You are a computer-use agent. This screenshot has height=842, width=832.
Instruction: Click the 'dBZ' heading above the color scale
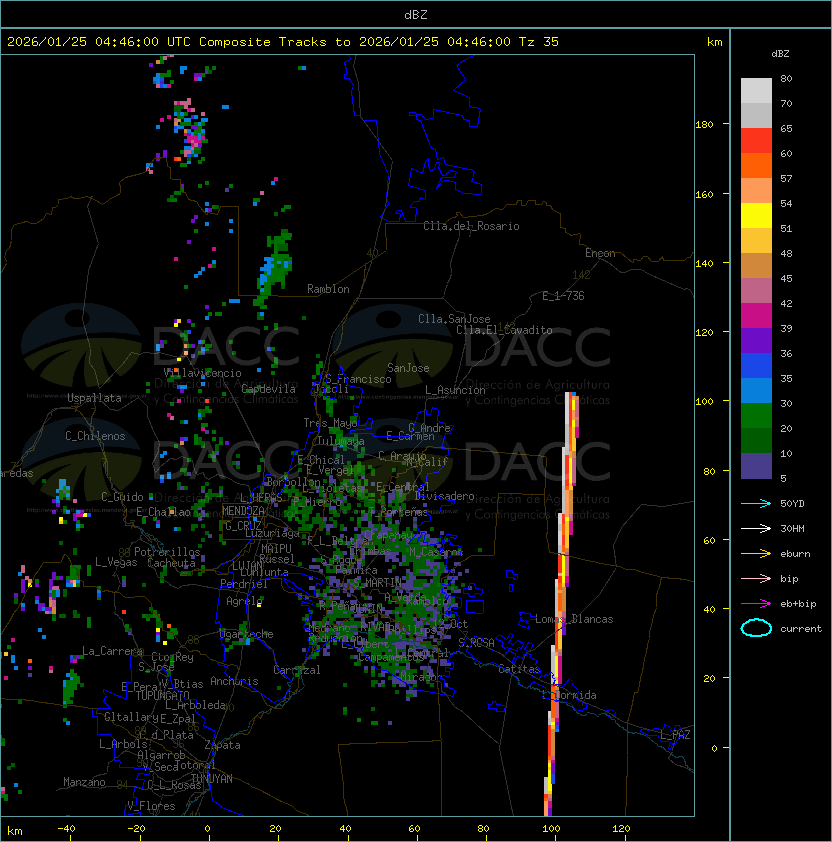pyautogui.click(x=780, y=54)
